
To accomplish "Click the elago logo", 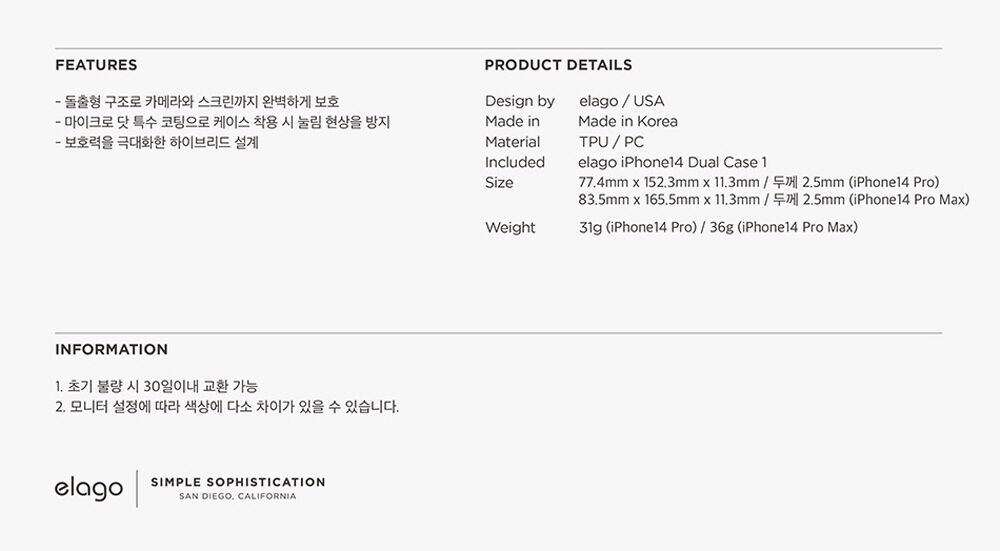I will [x=89, y=489].
